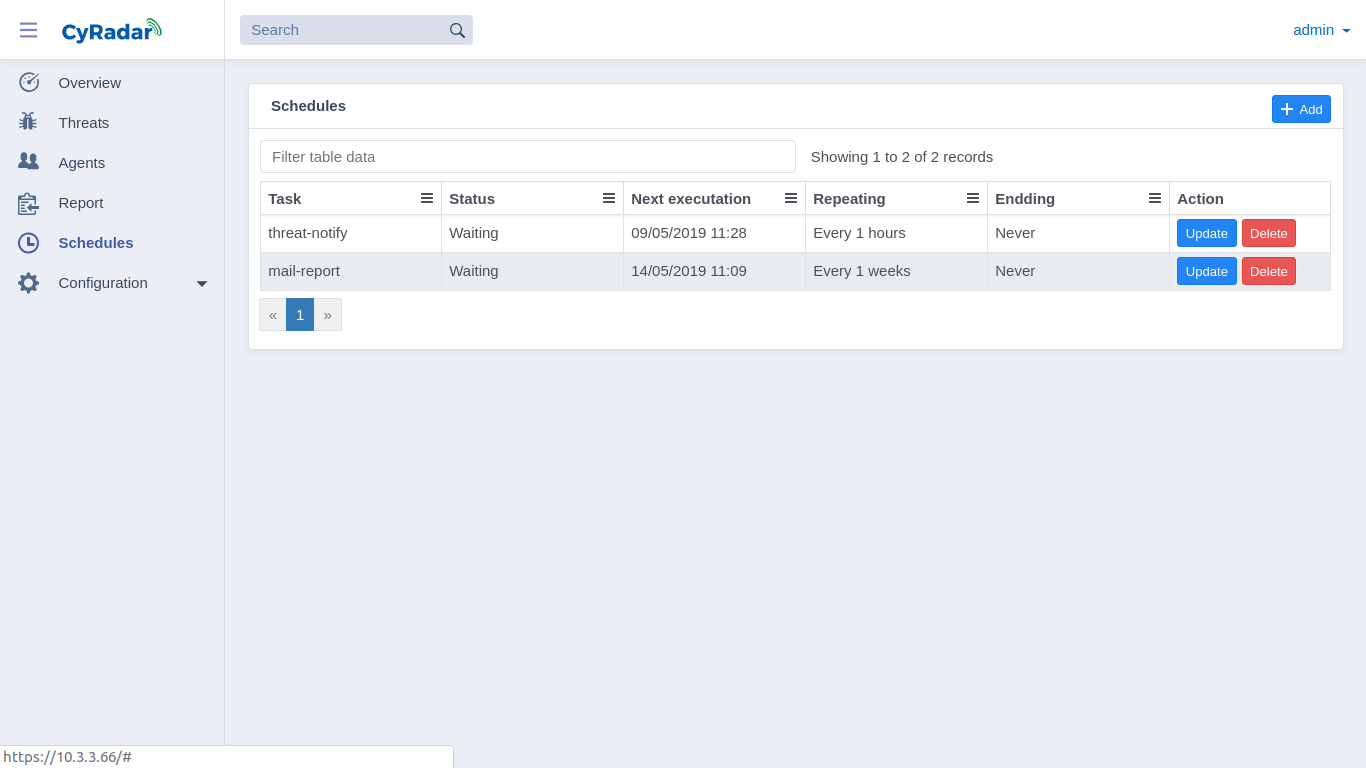The width and height of the screenshot is (1366, 768).
Task: Open the Task column menu icon
Action: (427, 198)
